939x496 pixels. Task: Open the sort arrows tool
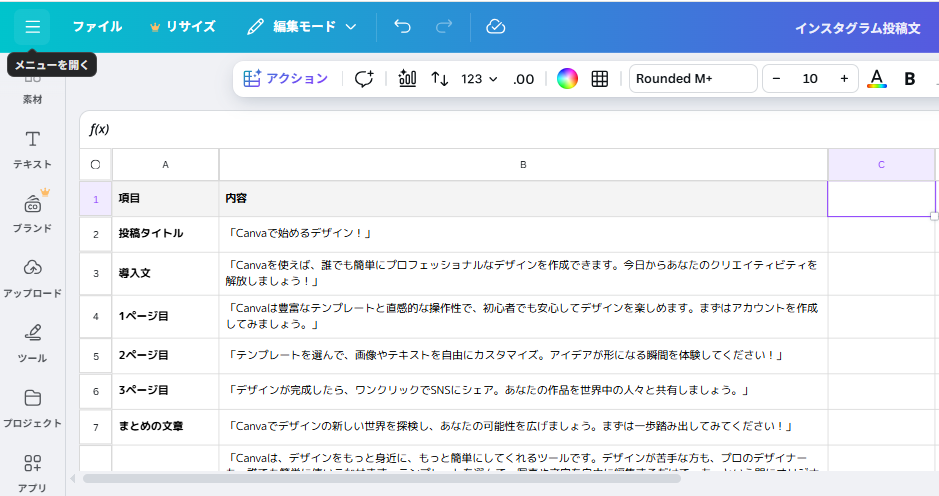point(440,78)
